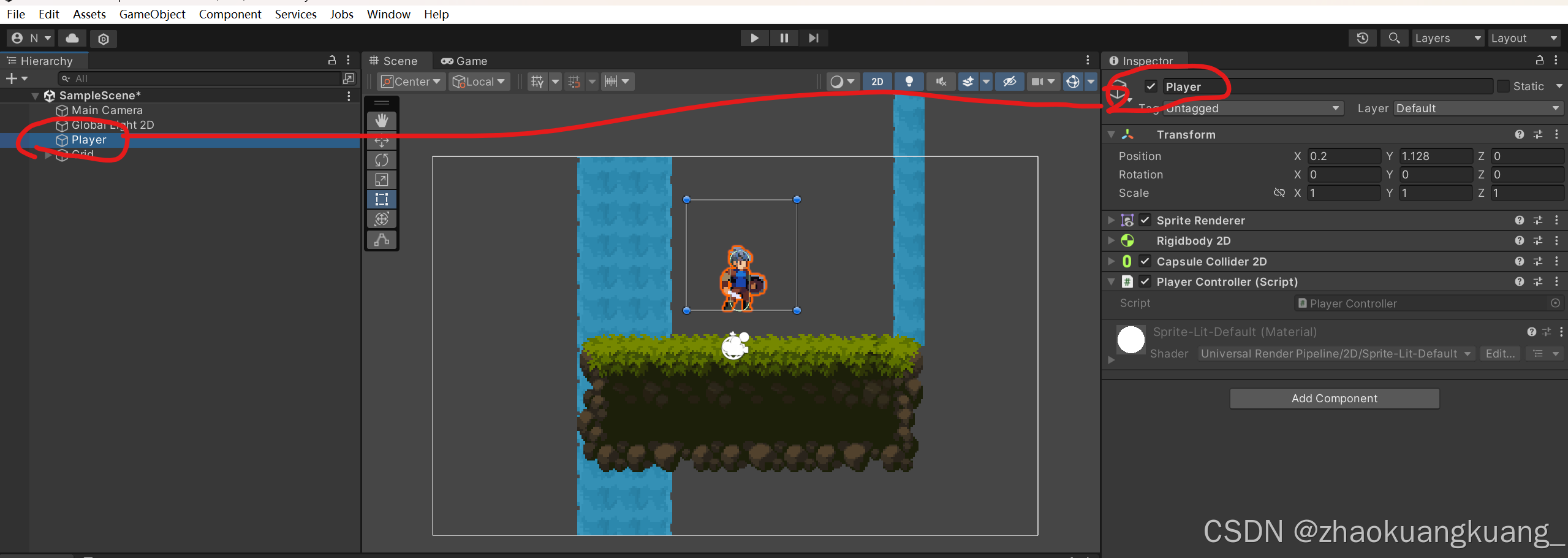Image resolution: width=1568 pixels, height=558 pixels.
Task: Collapse the SampleScene tree
Action: [x=35, y=96]
